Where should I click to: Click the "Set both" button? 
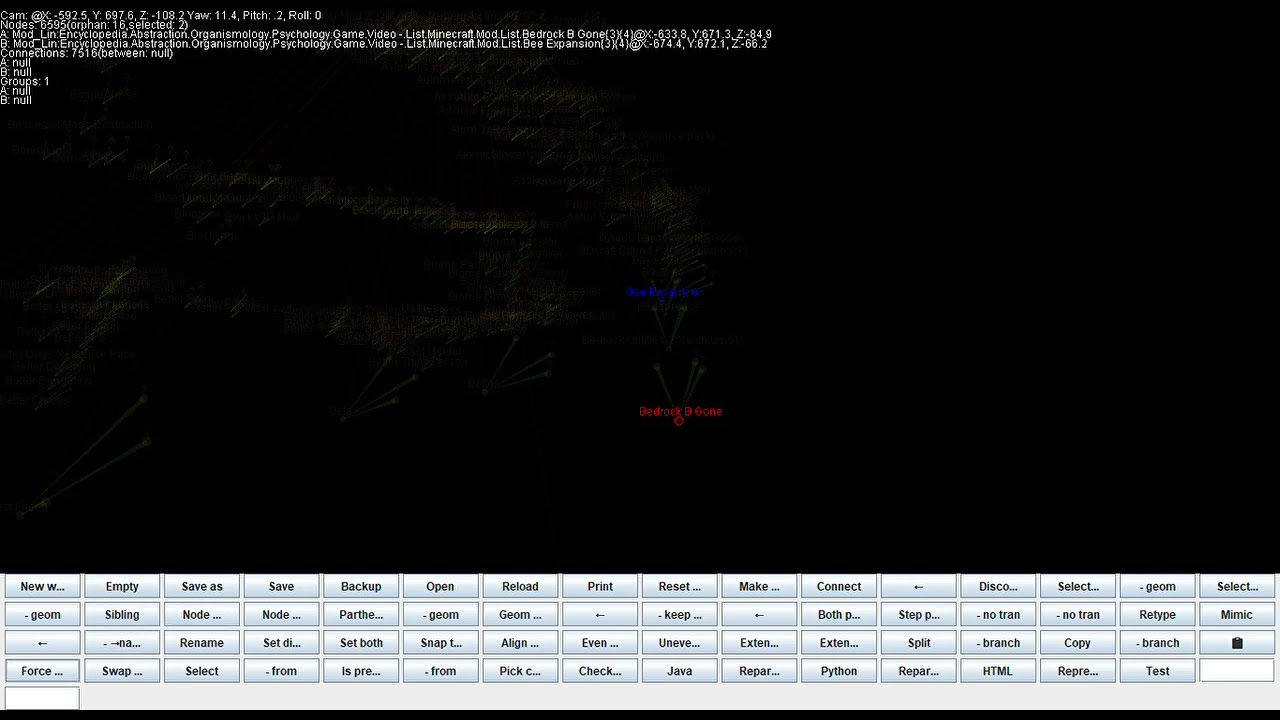coord(361,643)
